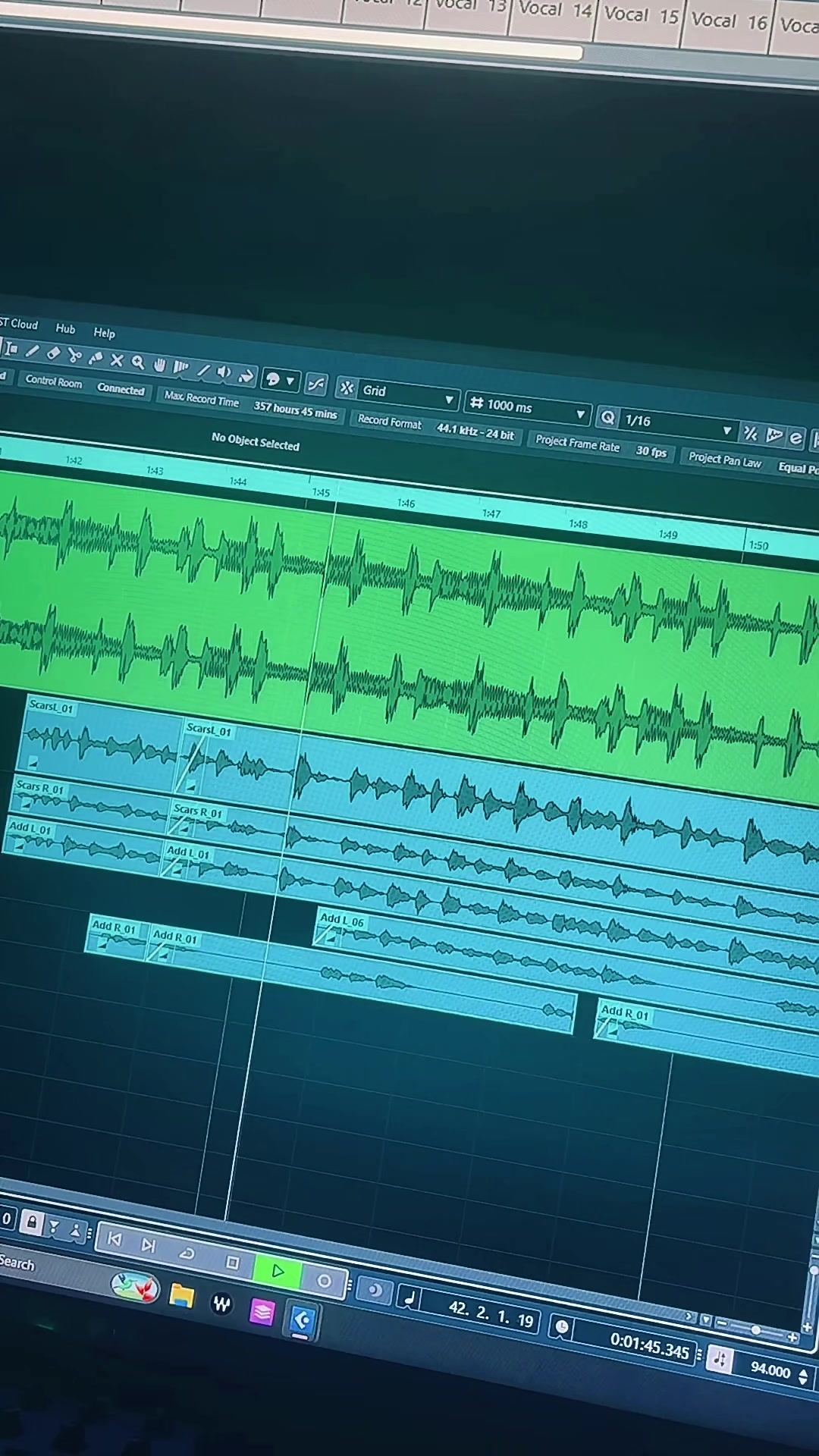Image resolution: width=819 pixels, height=1456 pixels.
Task: Click the Stop button
Action: [233, 1263]
